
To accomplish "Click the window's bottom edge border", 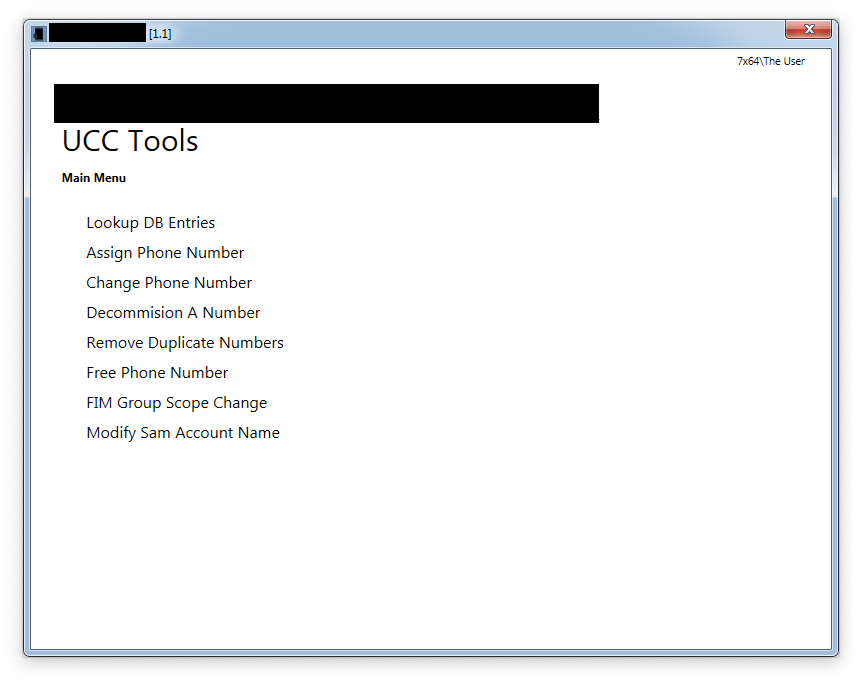I will pos(430,652).
